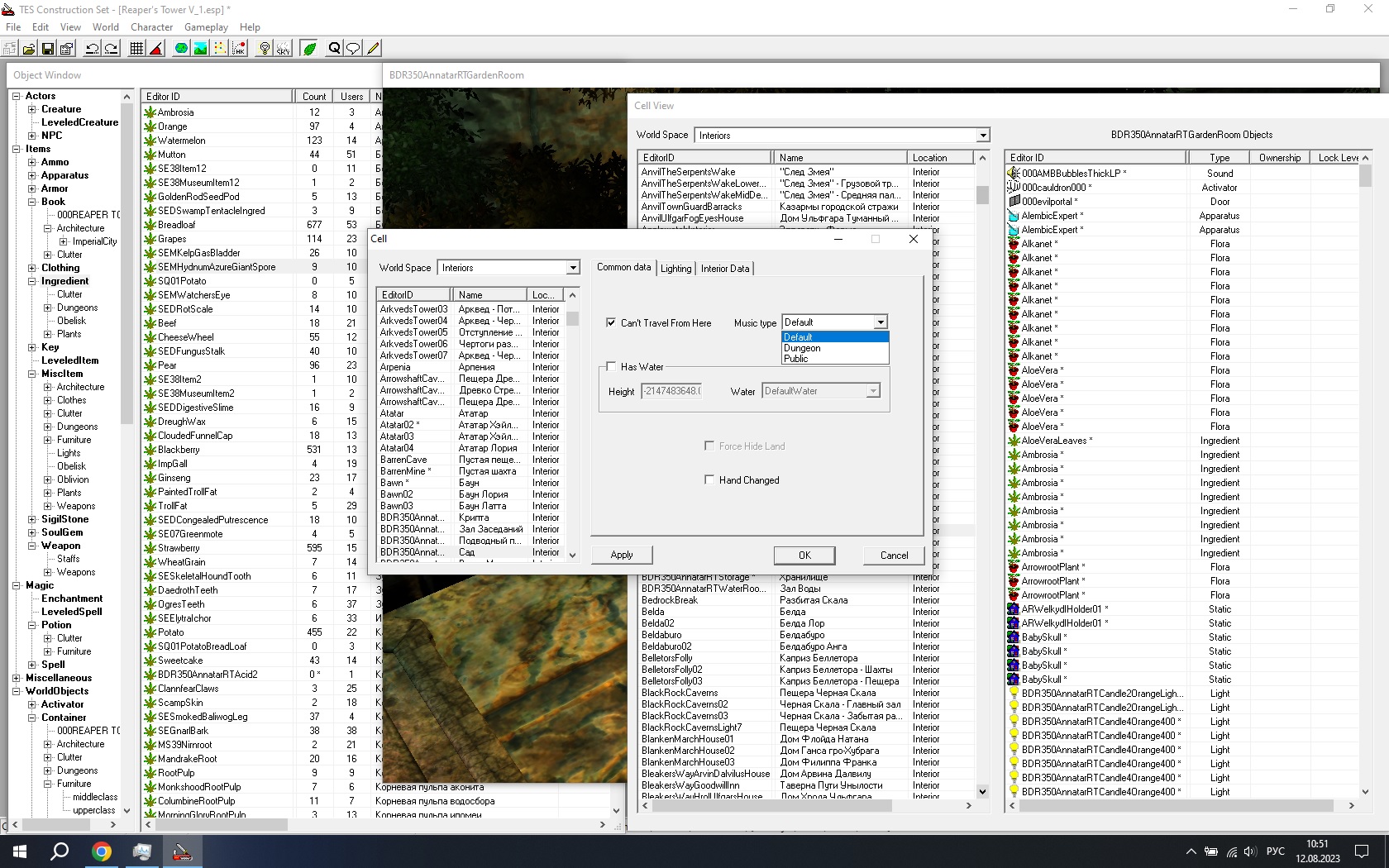The height and width of the screenshot is (868, 1389).
Task: Click the open file folder toolbar icon
Action: (29, 49)
